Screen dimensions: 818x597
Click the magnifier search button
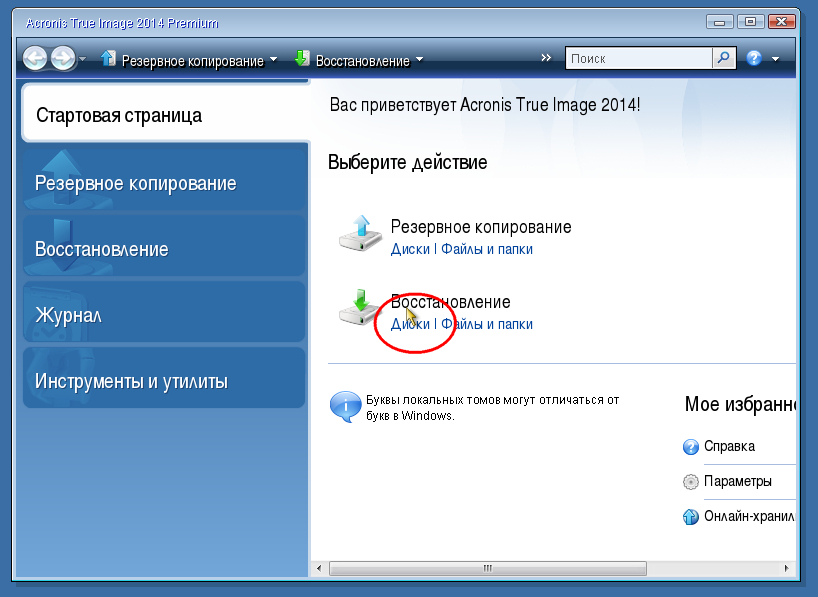tap(724, 59)
